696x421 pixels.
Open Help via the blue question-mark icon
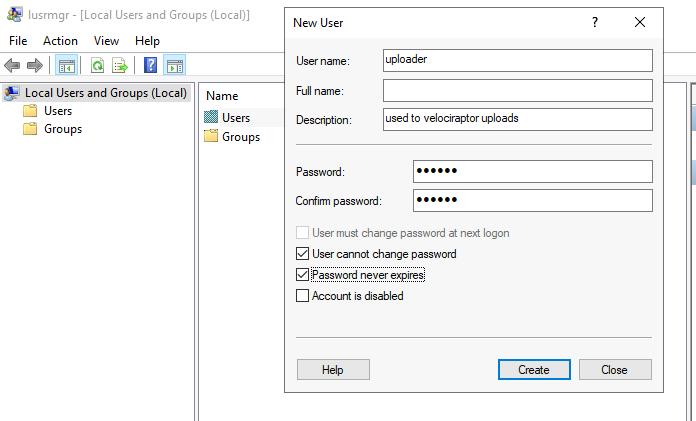click(150, 66)
